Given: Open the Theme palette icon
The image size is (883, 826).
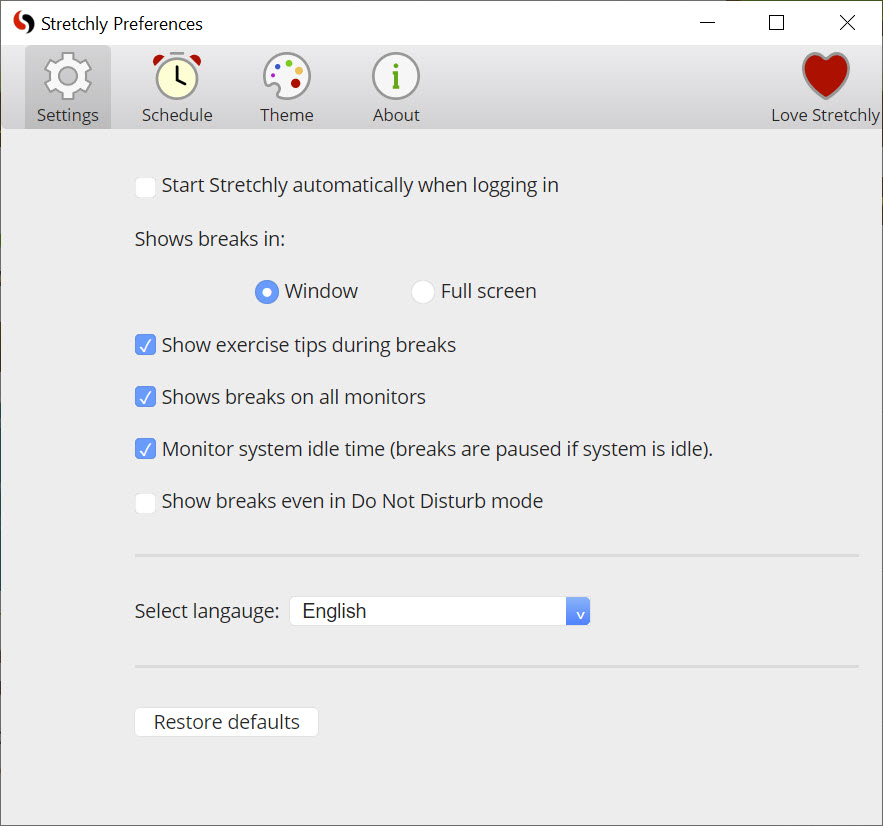Looking at the screenshot, I should (x=287, y=76).
